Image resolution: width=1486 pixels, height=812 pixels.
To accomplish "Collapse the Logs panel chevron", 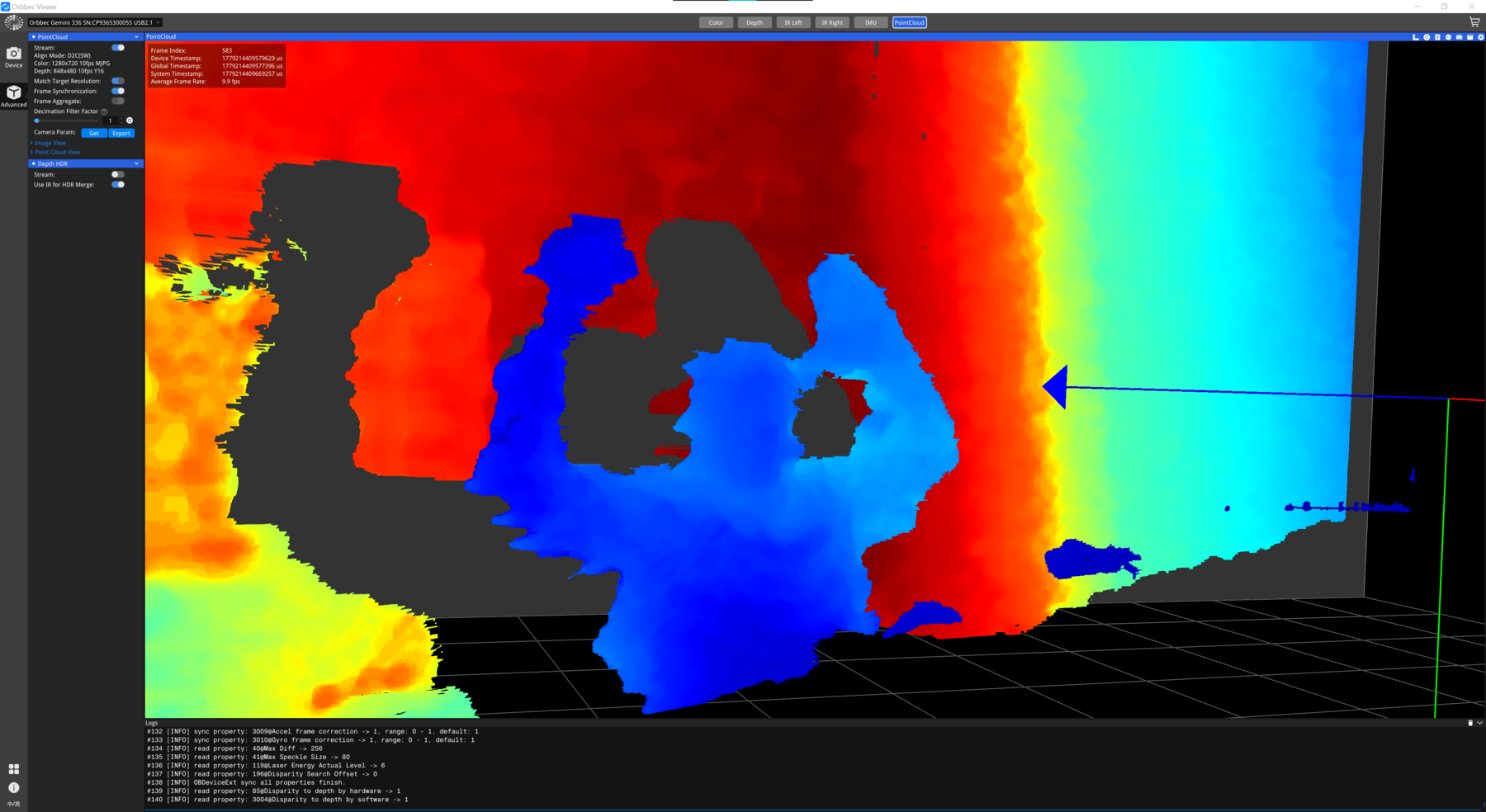I will (x=1479, y=723).
